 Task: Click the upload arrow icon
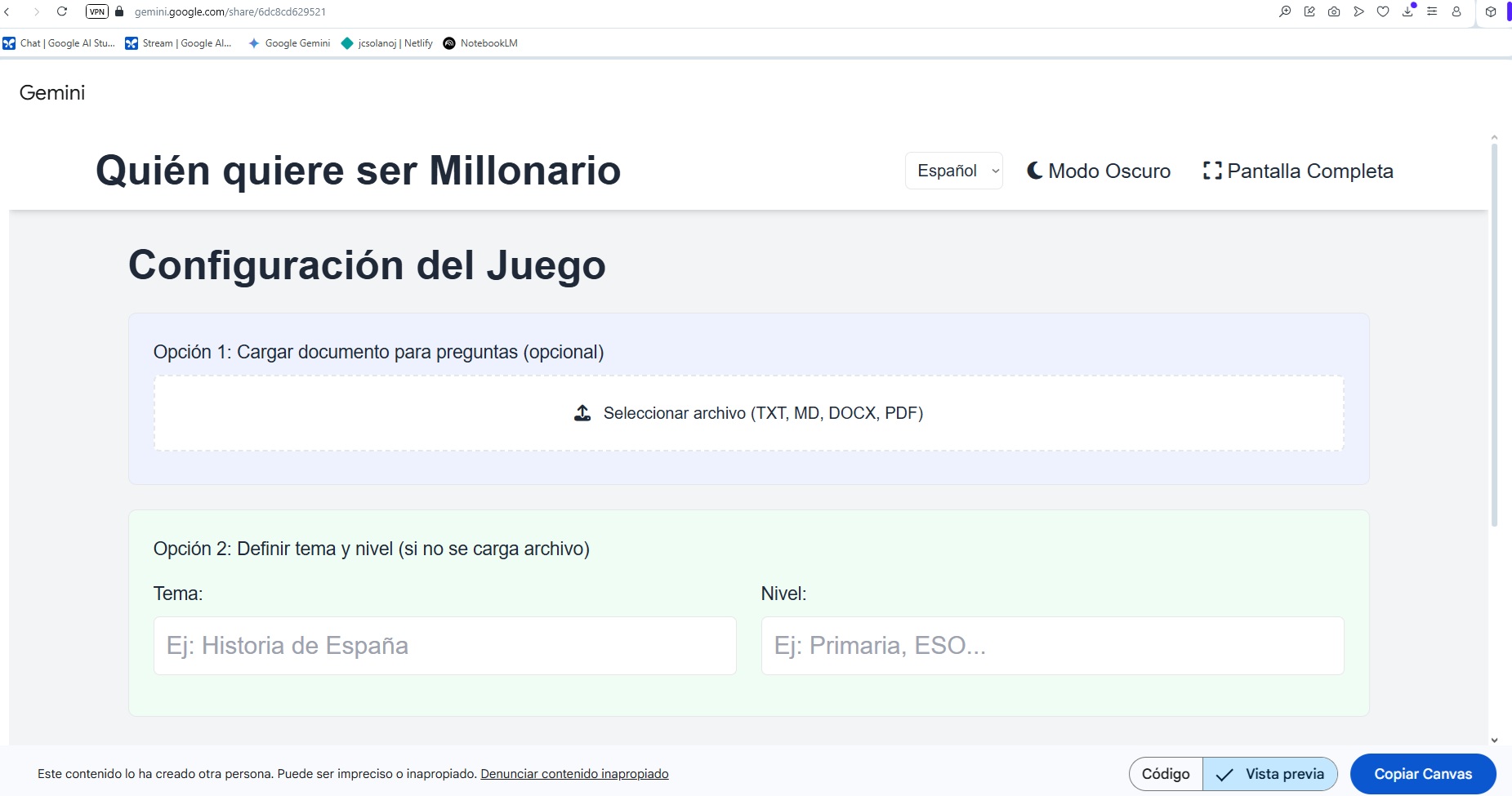pyautogui.click(x=582, y=413)
